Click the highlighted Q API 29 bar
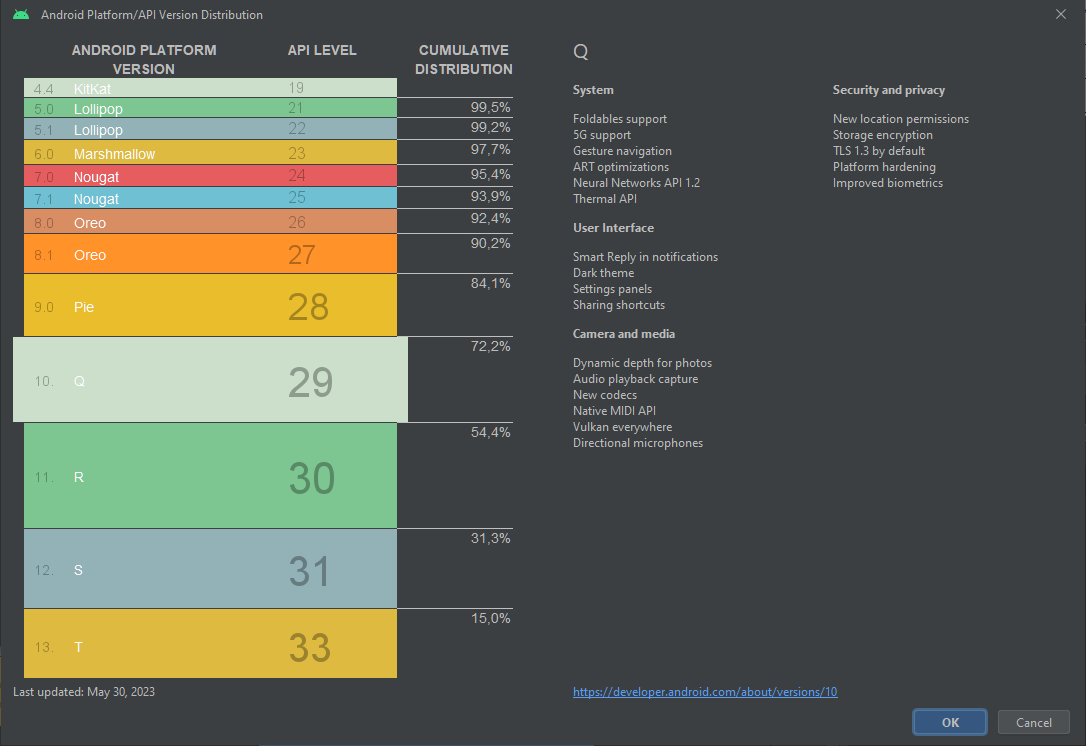 point(210,380)
